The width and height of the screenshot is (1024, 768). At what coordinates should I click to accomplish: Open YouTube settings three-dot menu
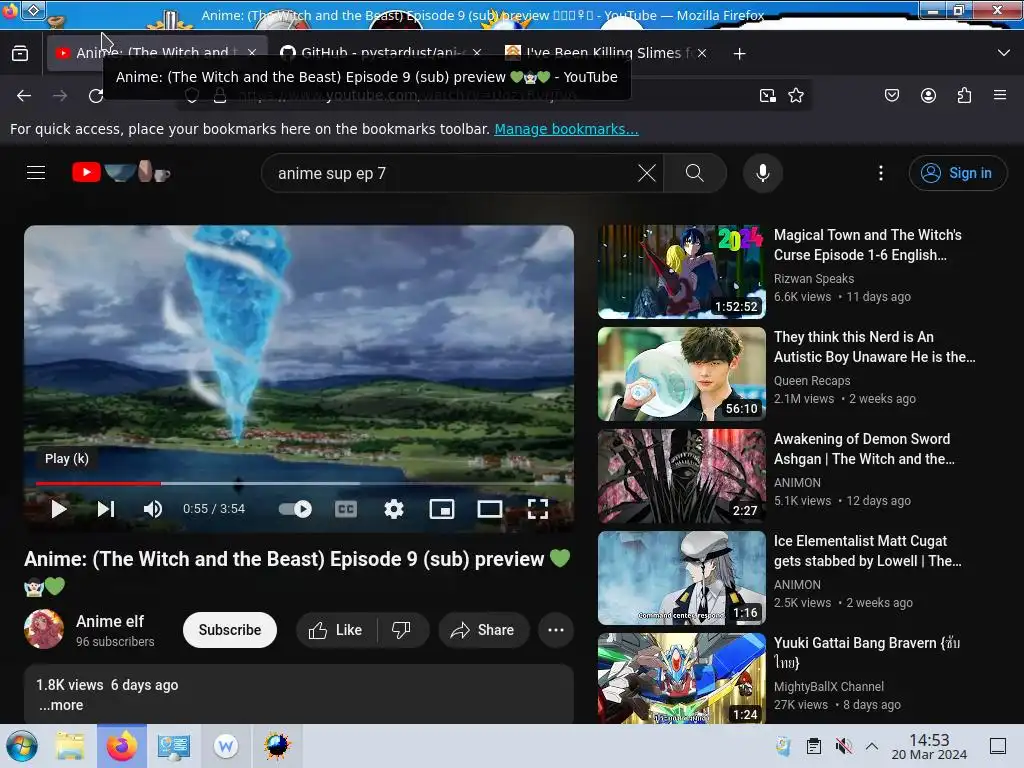coord(881,173)
